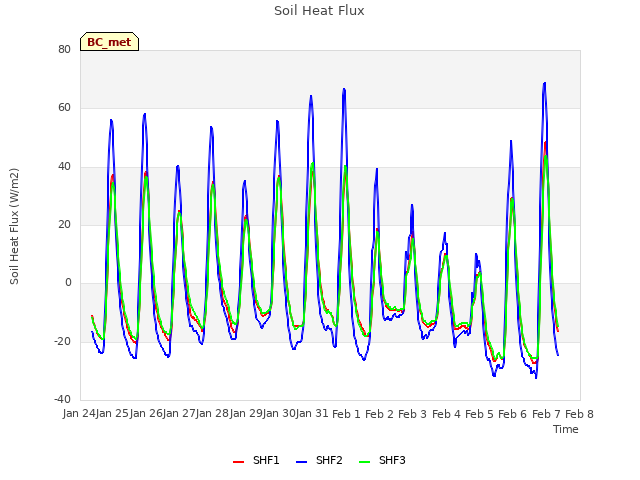640x480 pixels.
Task: Click the Feb 3 x-axis label
Action: pos(412,414)
